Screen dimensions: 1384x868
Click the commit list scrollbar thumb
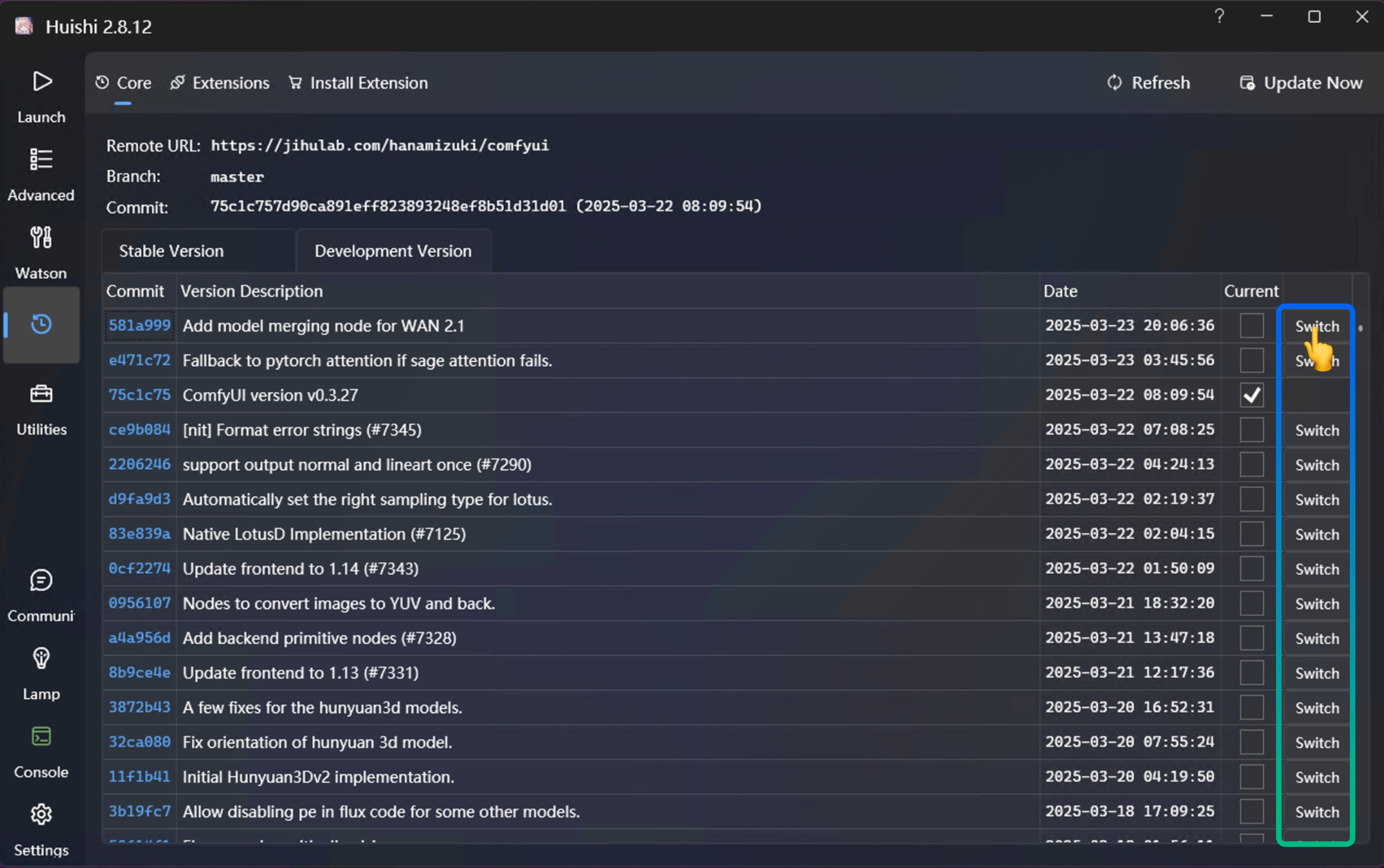click(x=1360, y=328)
